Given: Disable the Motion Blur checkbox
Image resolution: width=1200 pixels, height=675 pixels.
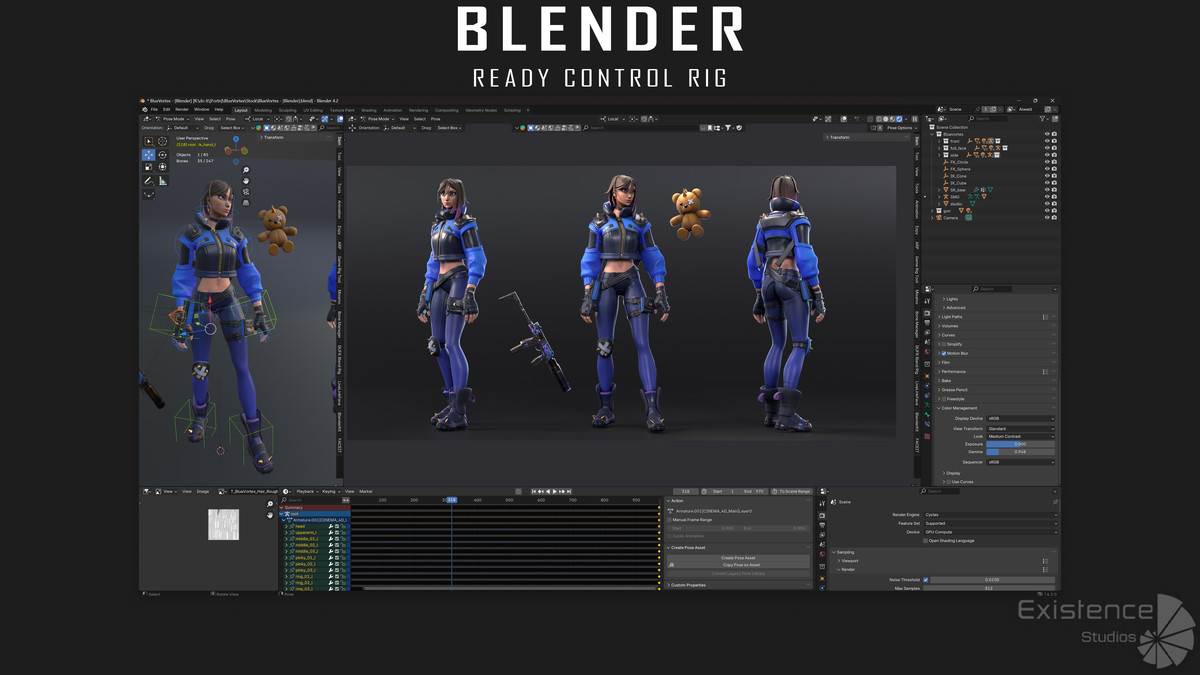Looking at the screenshot, I should tap(943, 352).
